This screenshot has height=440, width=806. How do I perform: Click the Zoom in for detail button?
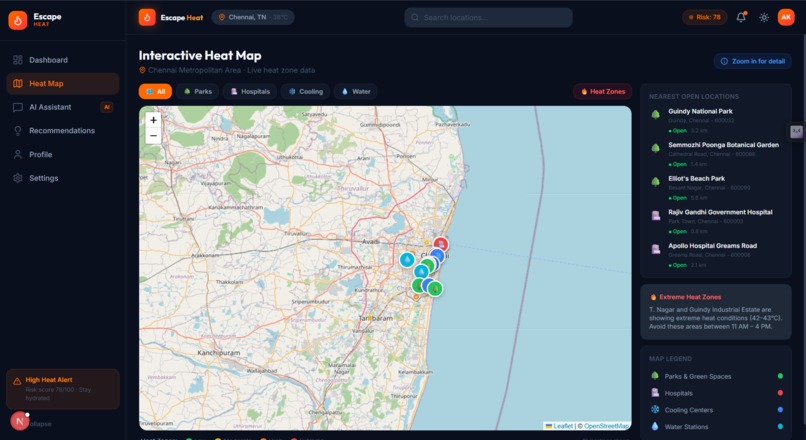pos(753,61)
